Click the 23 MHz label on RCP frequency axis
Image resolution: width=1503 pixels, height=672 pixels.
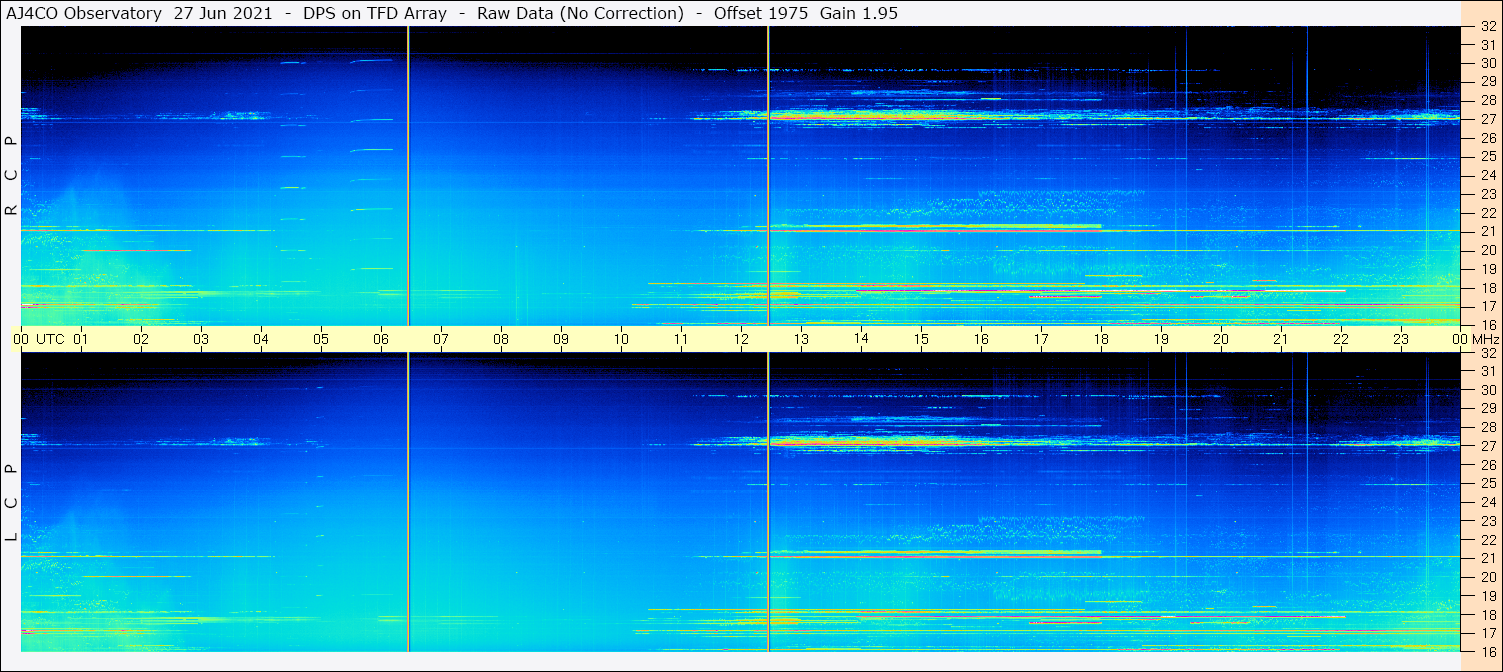pos(1487,194)
